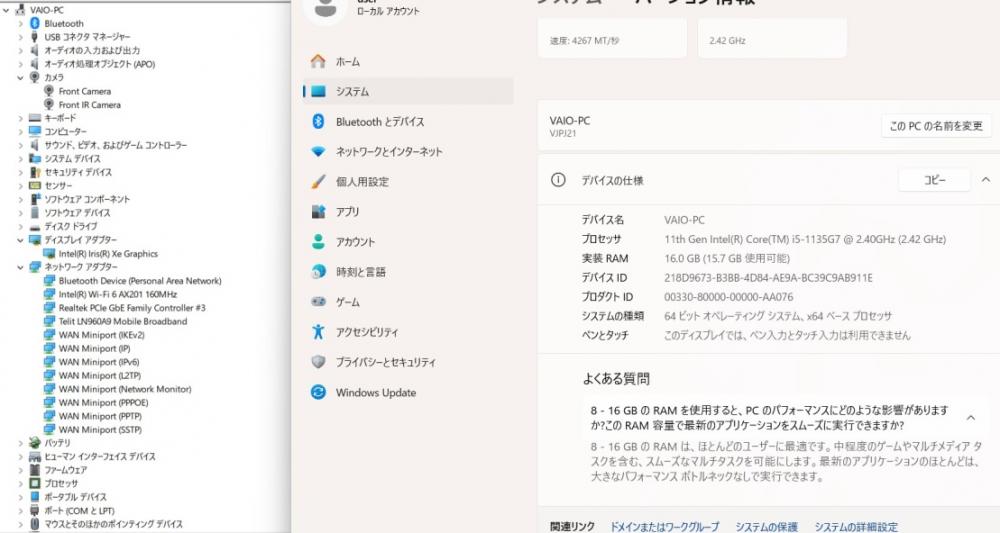Viewport: 1000px width, 533px height.
Task: Collapse the デバイスの仕様 section chevron
Action: pyautogui.click(x=985, y=180)
